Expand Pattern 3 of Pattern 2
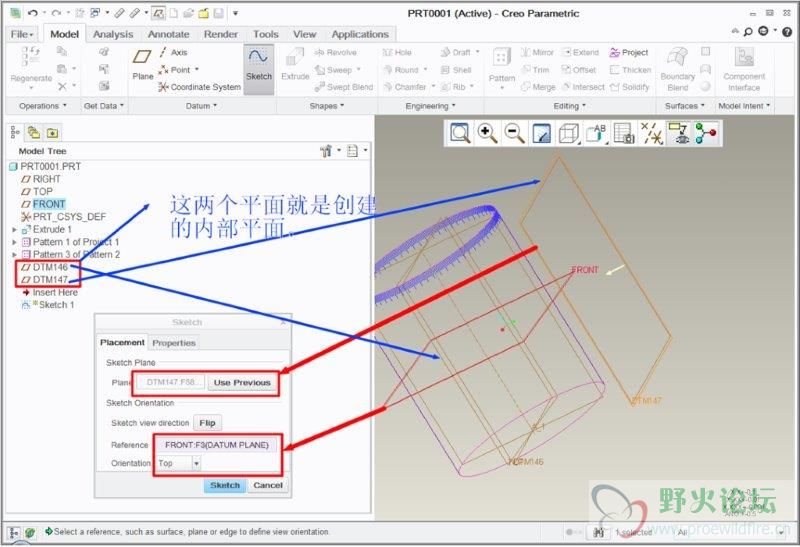 pyautogui.click(x=15, y=254)
